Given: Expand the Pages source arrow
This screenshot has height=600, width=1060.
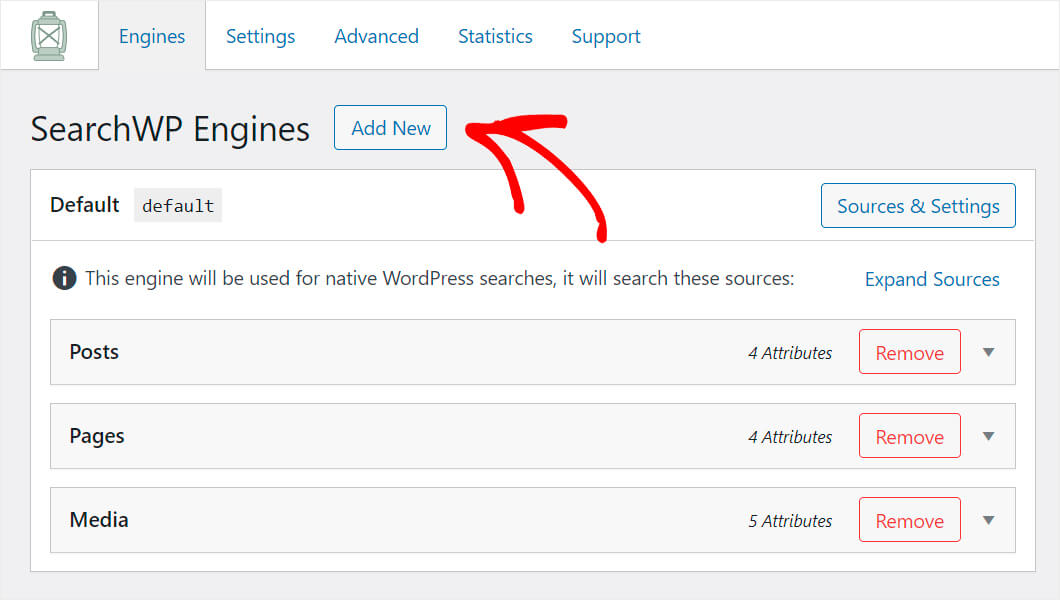Looking at the screenshot, I should [x=988, y=436].
